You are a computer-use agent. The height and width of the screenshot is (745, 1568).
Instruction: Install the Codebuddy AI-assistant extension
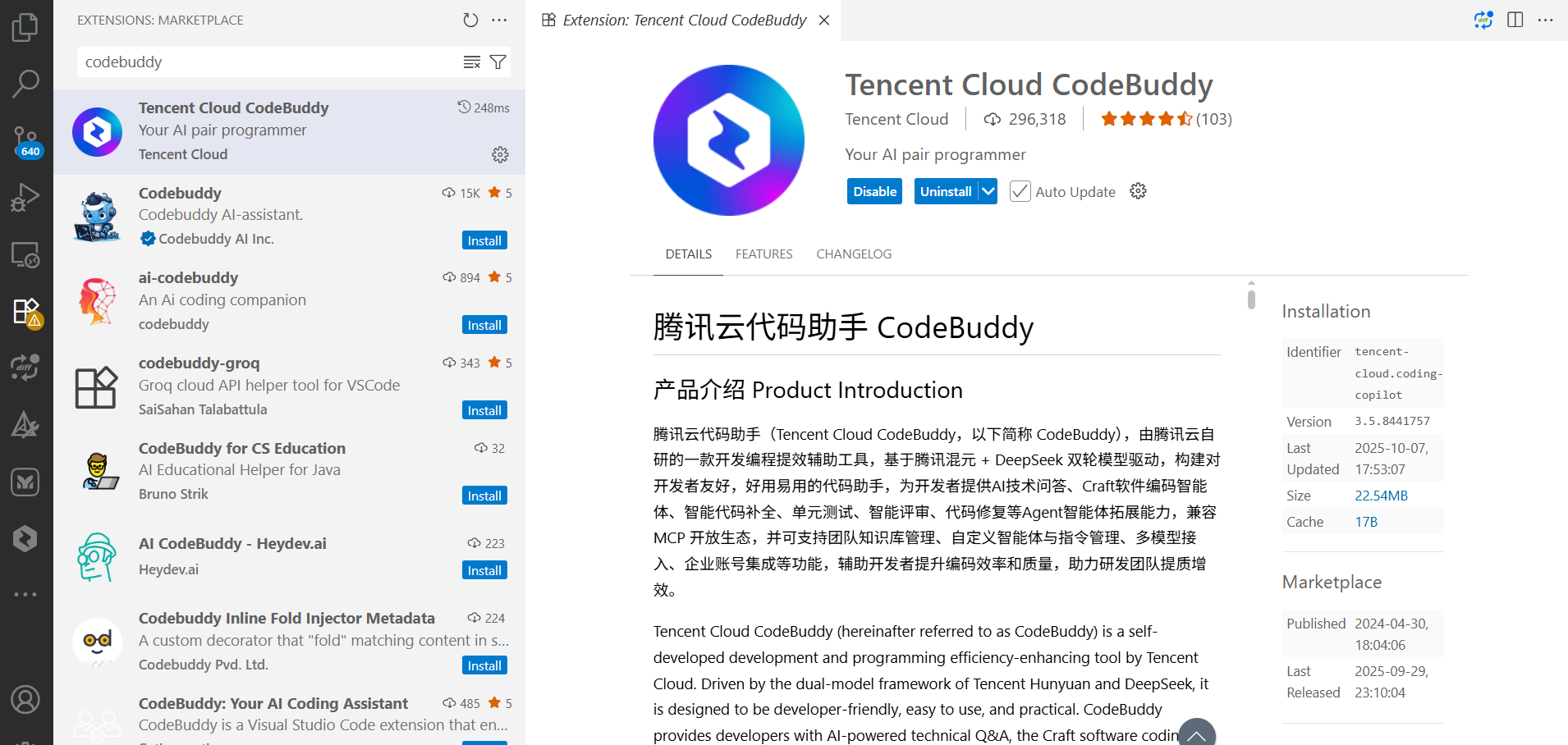coord(484,240)
